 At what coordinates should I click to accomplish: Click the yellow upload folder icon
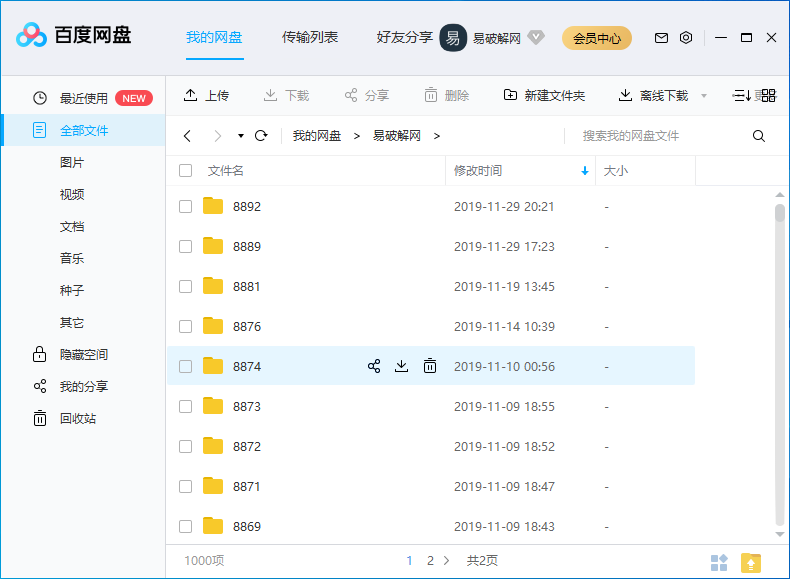click(x=751, y=562)
